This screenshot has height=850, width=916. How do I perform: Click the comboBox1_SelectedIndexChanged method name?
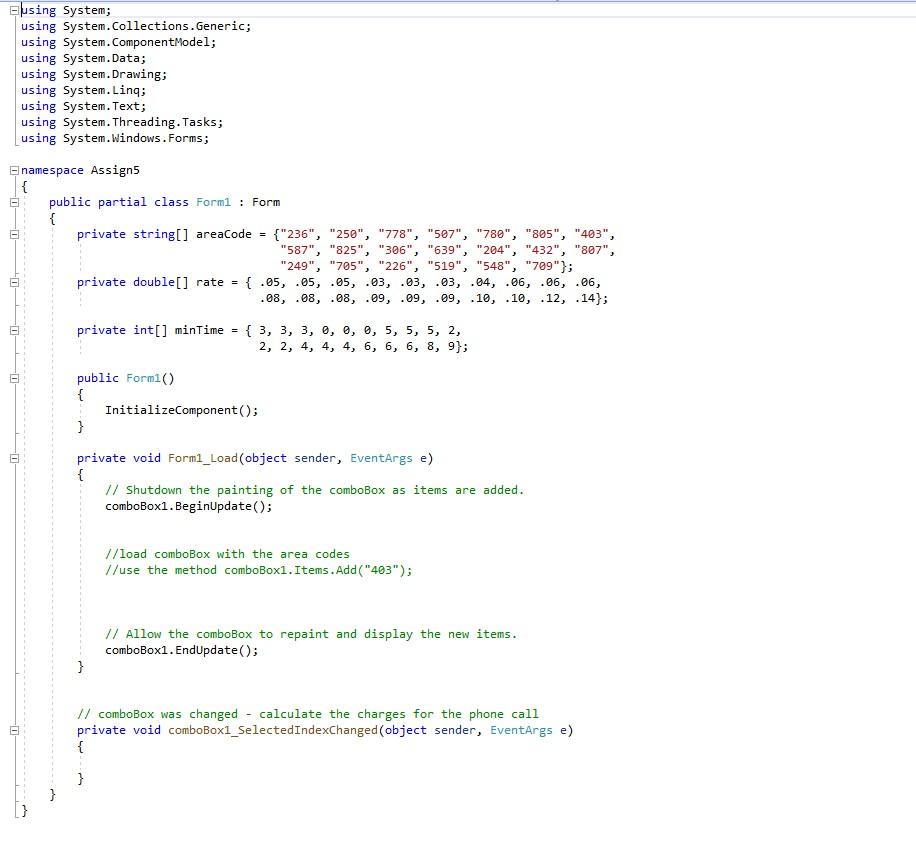[x=273, y=731]
